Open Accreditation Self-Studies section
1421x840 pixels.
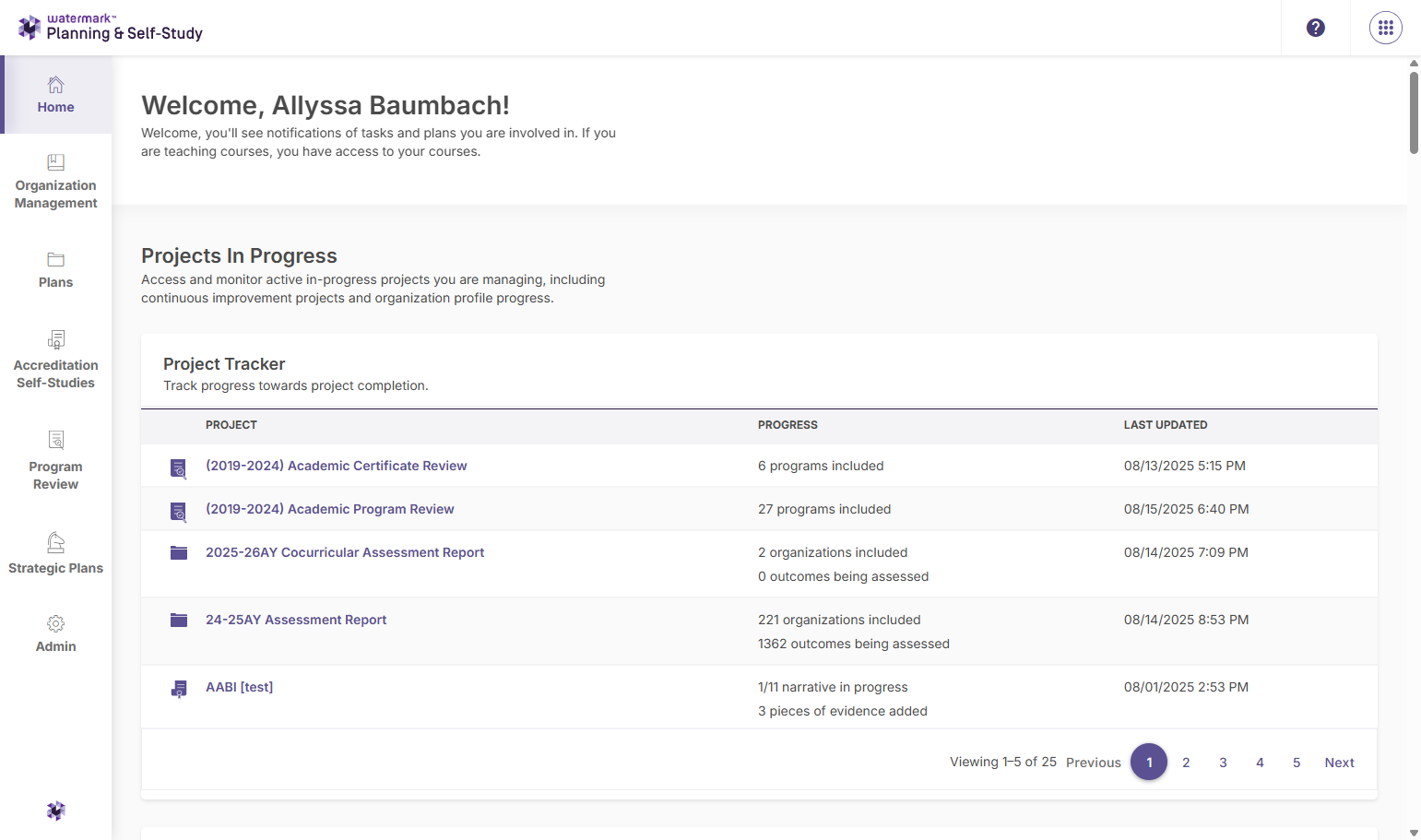click(x=56, y=374)
